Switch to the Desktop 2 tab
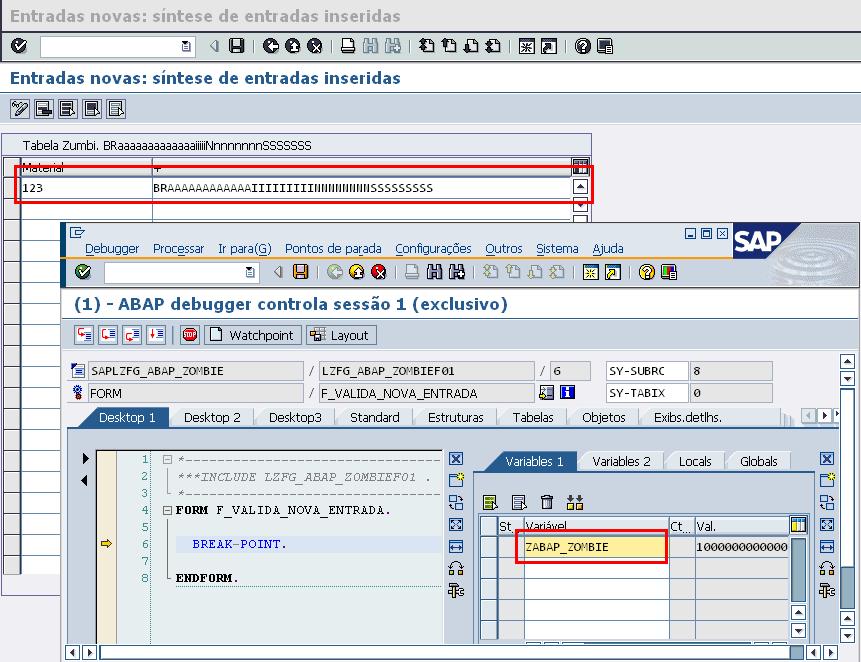The height and width of the screenshot is (662, 861). pos(212,417)
